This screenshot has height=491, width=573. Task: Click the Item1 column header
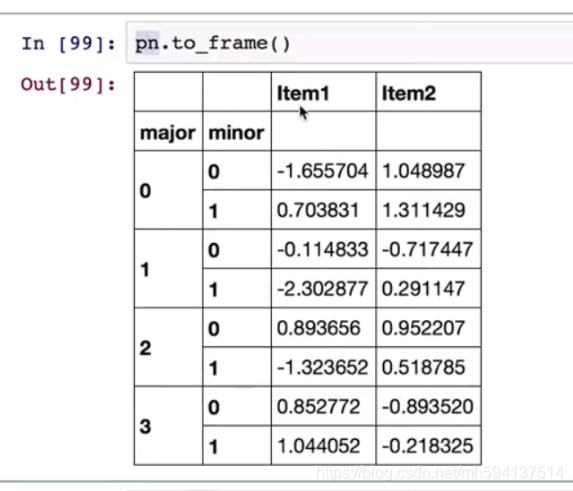[x=303, y=93]
